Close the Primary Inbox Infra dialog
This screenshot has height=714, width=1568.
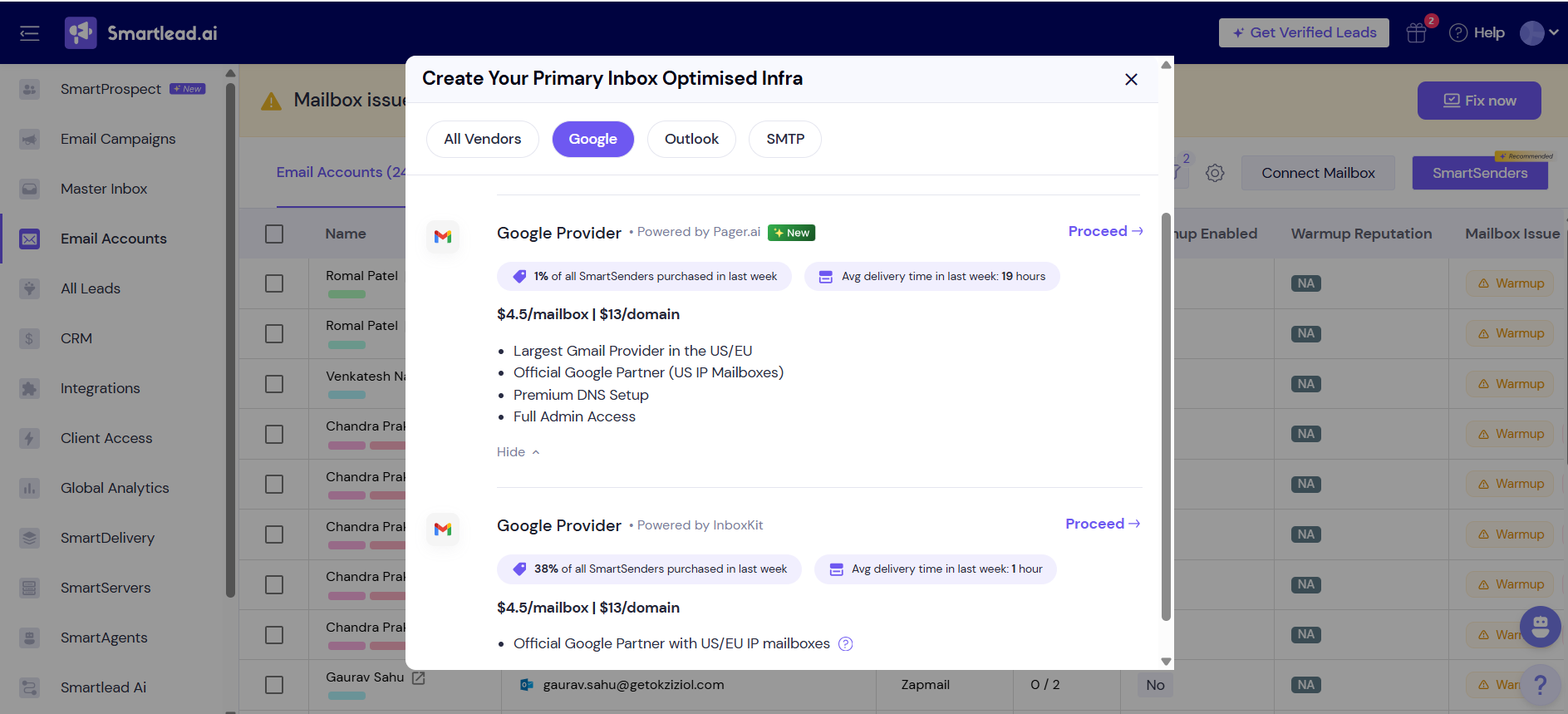(1131, 79)
